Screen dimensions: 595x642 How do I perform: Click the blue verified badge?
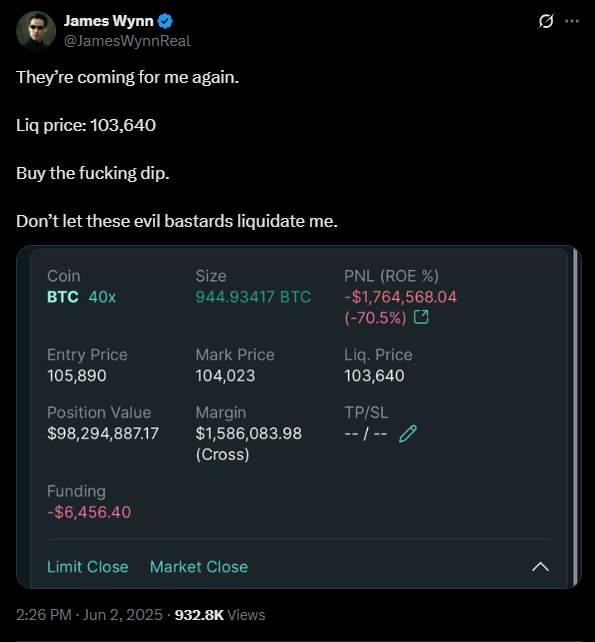pos(165,21)
